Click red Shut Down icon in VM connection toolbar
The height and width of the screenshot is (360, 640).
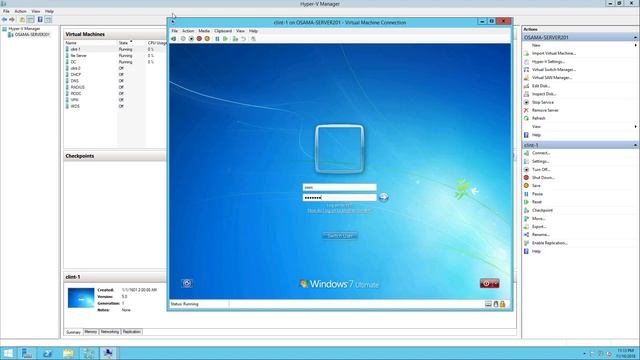(199, 39)
